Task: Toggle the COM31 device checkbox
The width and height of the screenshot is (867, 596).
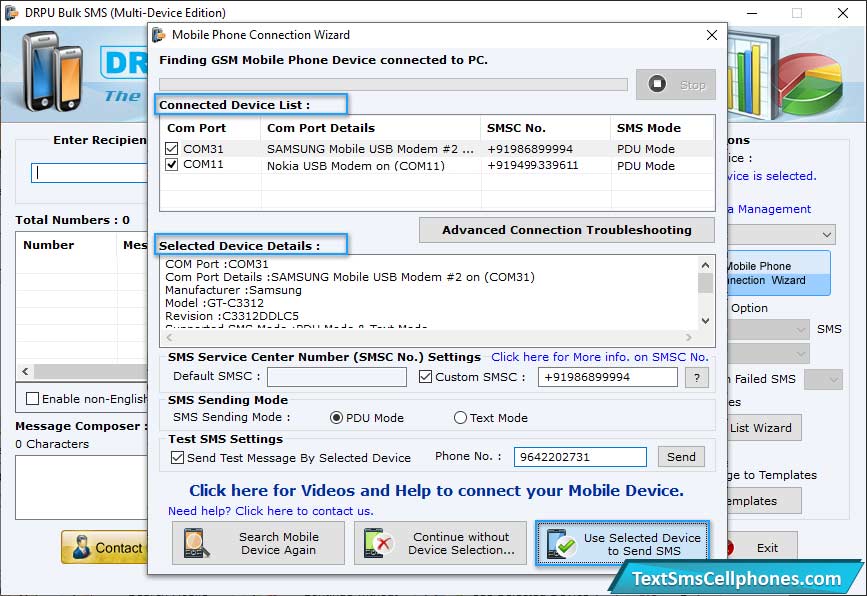Action: [171, 149]
